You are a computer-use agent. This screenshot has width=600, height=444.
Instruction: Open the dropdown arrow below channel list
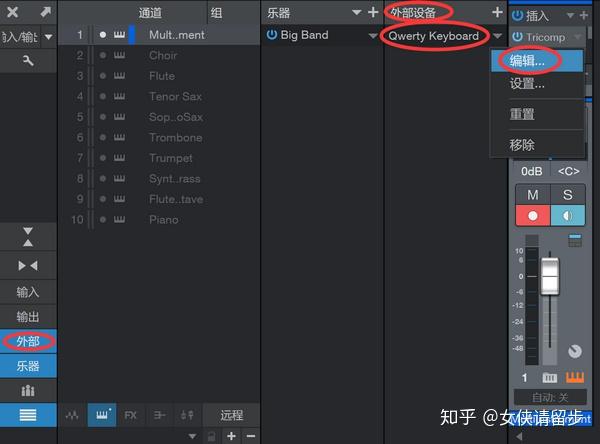192,436
